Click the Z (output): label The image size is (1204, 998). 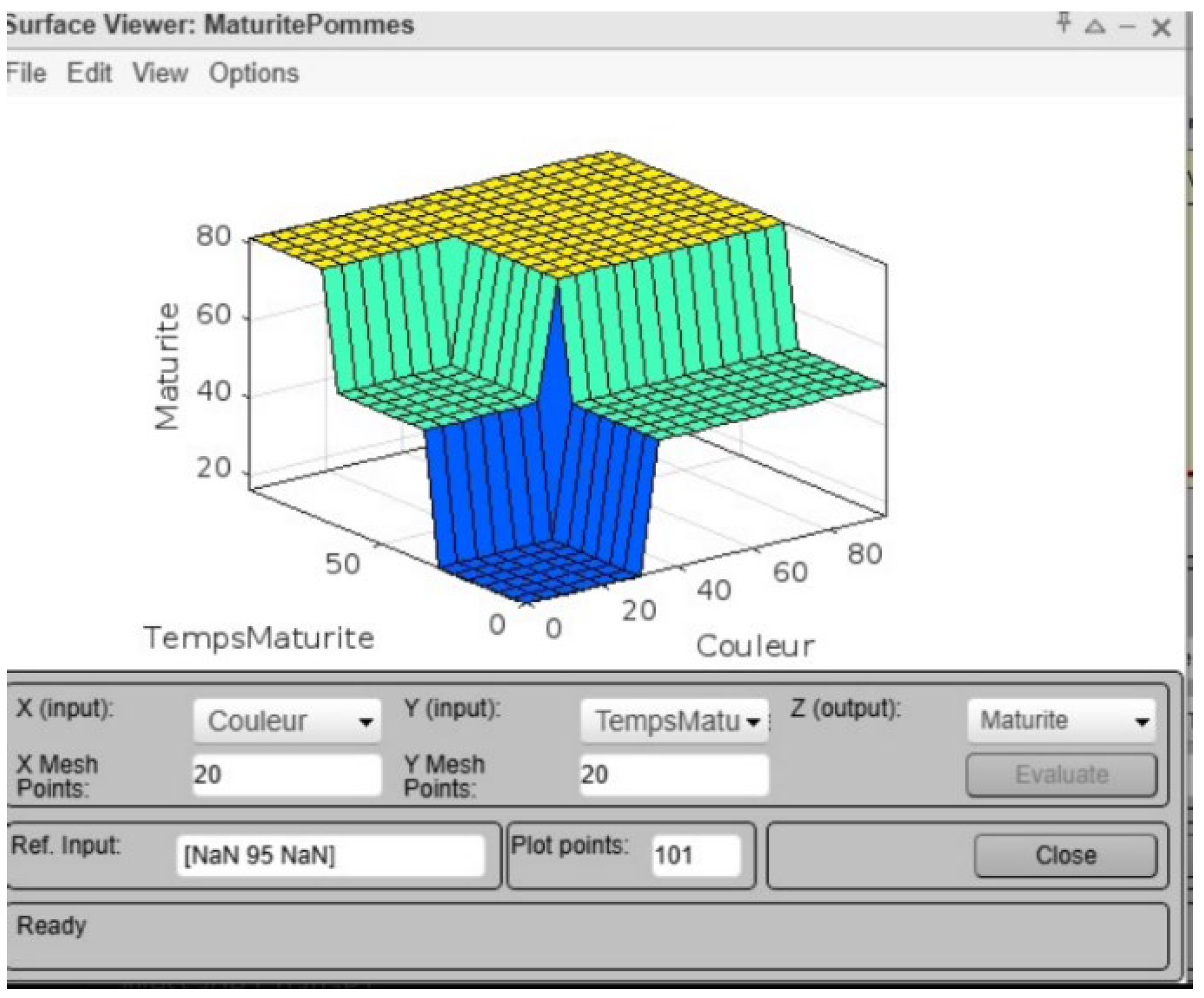coord(846,708)
